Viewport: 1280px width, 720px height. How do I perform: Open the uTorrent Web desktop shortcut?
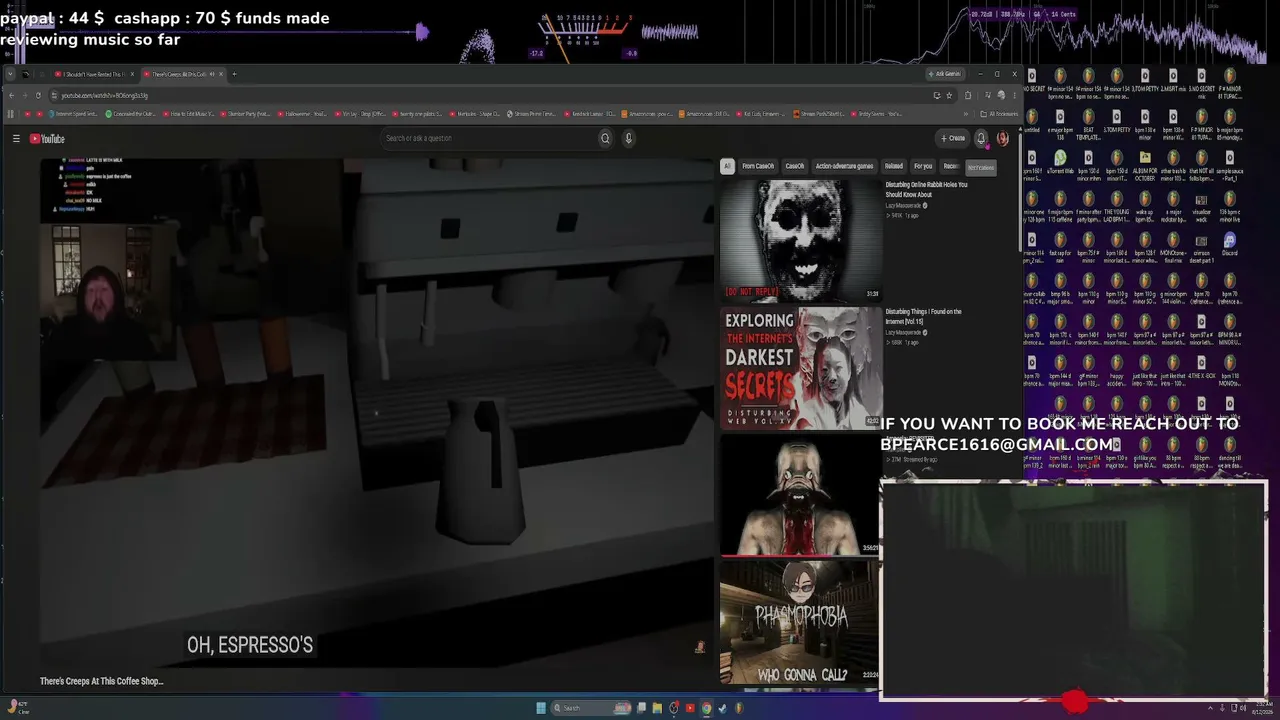[1060, 164]
